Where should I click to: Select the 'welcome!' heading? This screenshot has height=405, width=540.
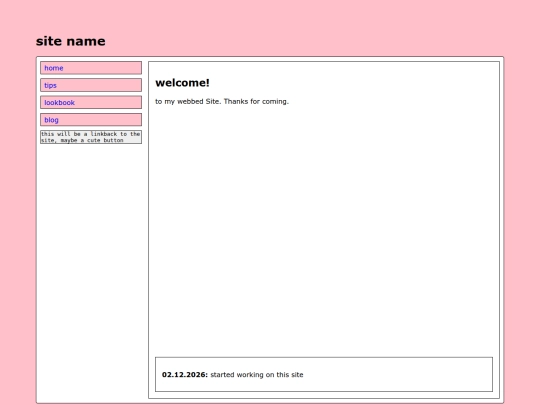(x=182, y=83)
